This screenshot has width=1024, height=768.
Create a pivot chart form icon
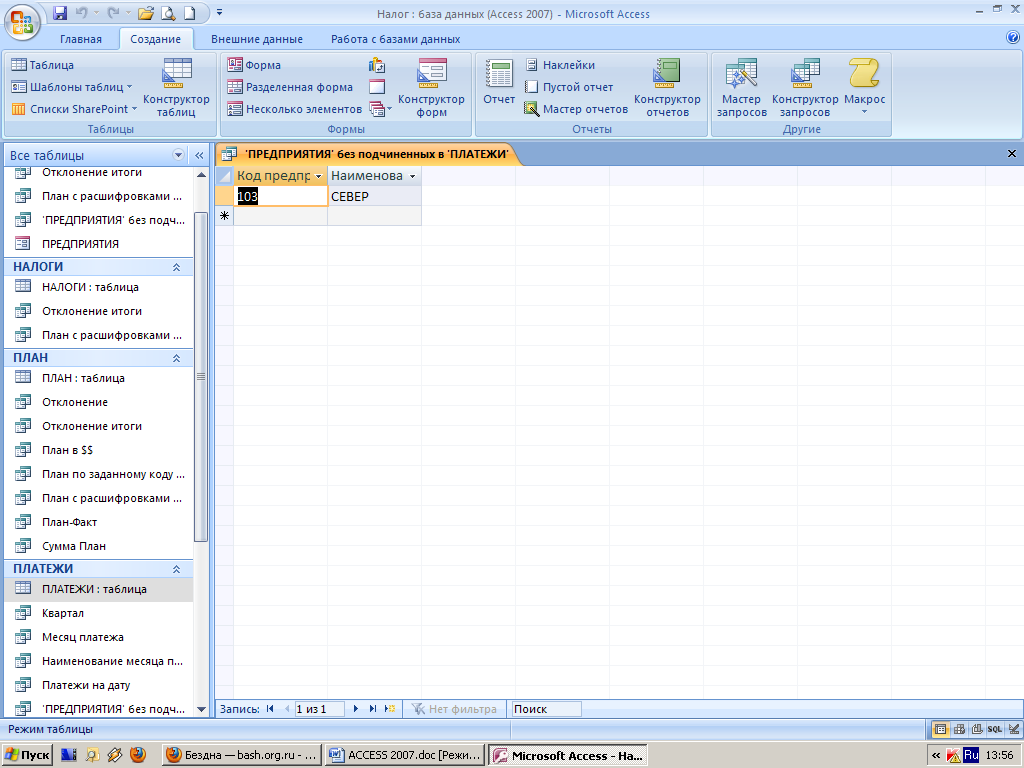click(377, 65)
